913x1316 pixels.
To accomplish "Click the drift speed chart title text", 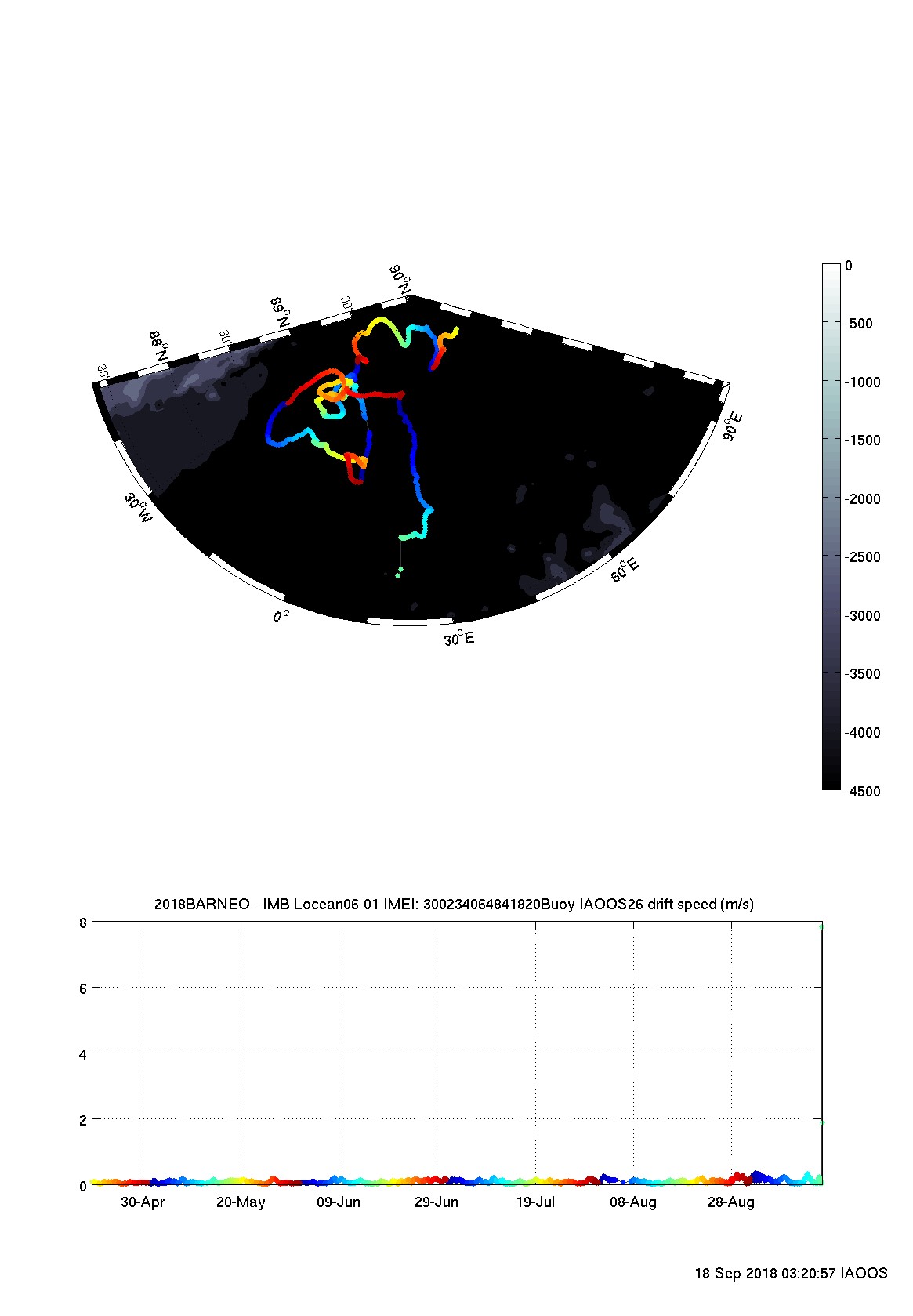I will pos(454,905).
